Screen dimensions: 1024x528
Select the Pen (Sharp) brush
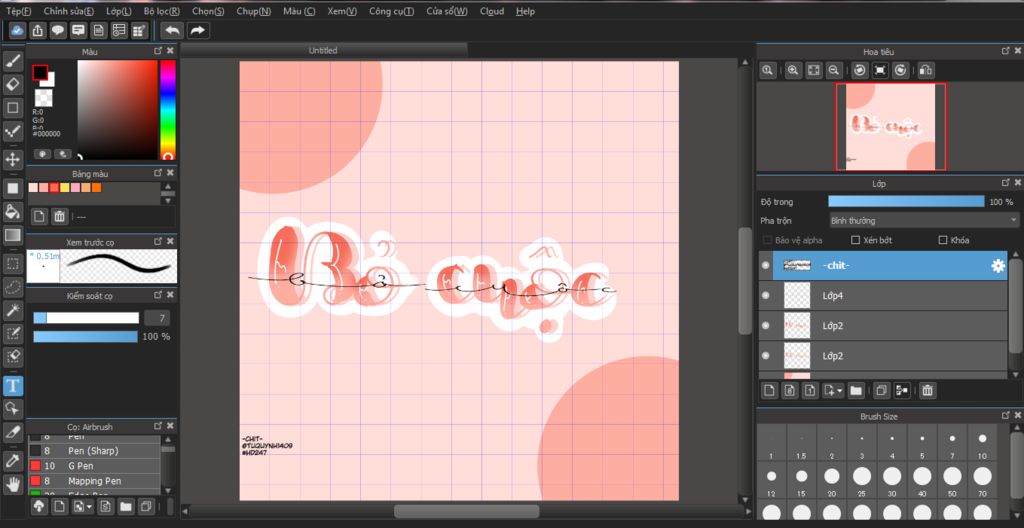pyautogui.click(x=94, y=451)
